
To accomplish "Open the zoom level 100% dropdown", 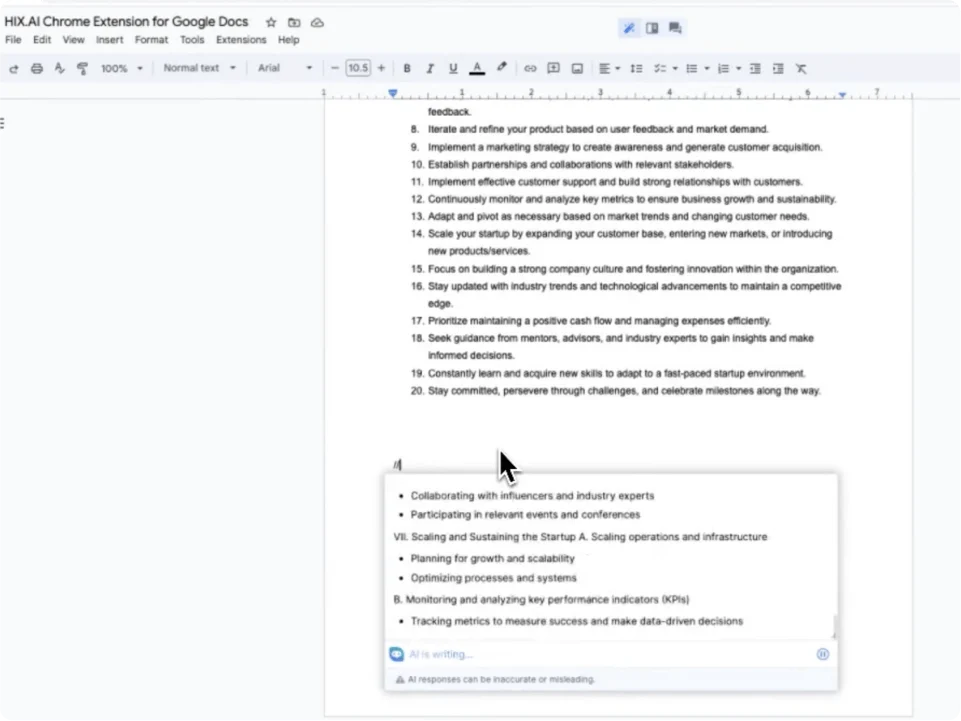I will tap(121, 68).
